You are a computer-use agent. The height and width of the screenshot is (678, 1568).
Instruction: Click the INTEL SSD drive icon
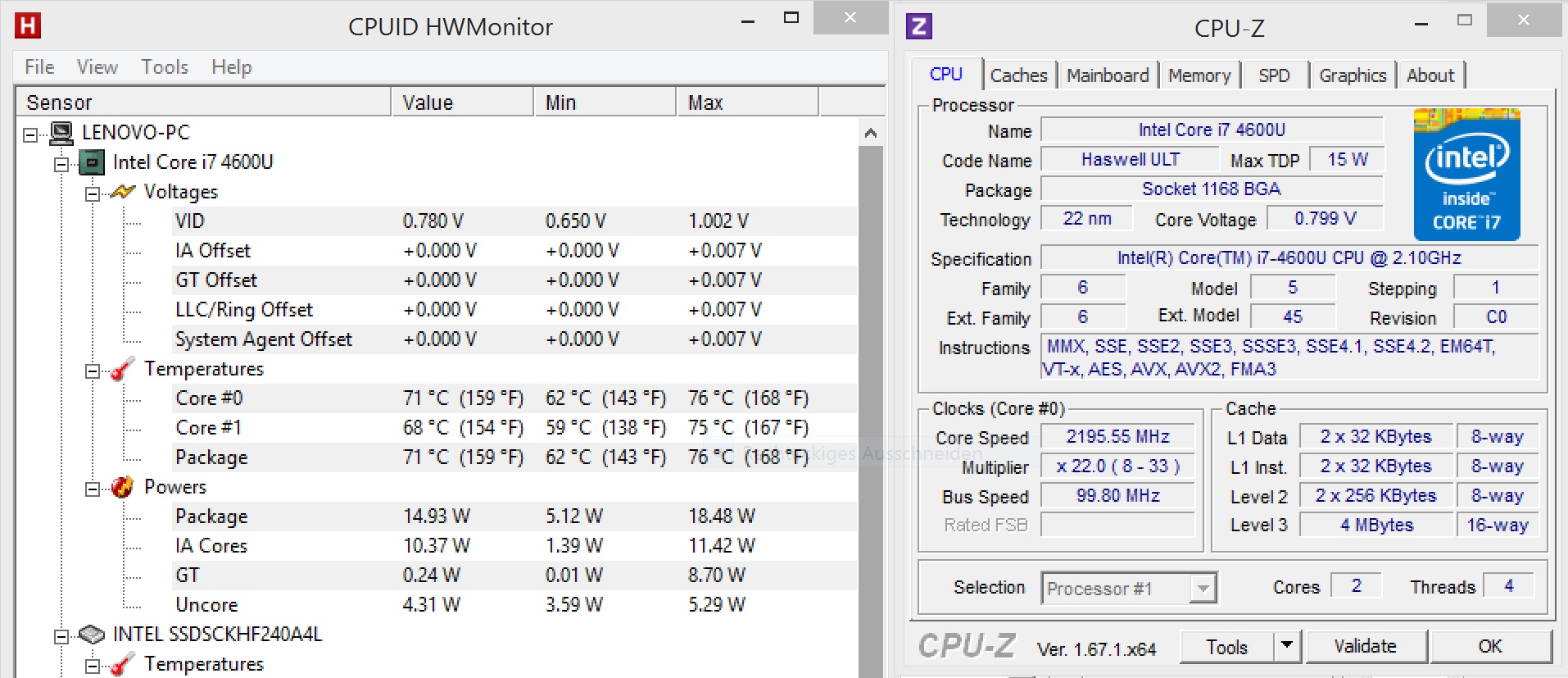(x=92, y=635)
